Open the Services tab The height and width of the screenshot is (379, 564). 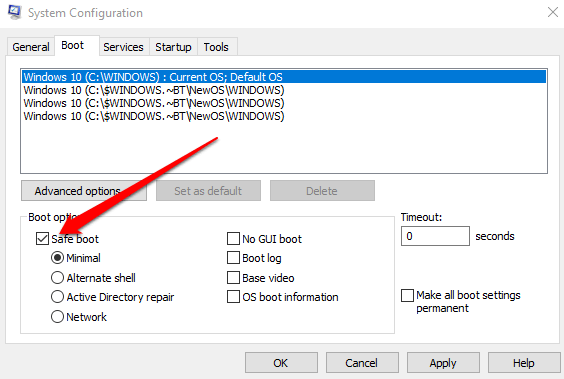(123, 47)
